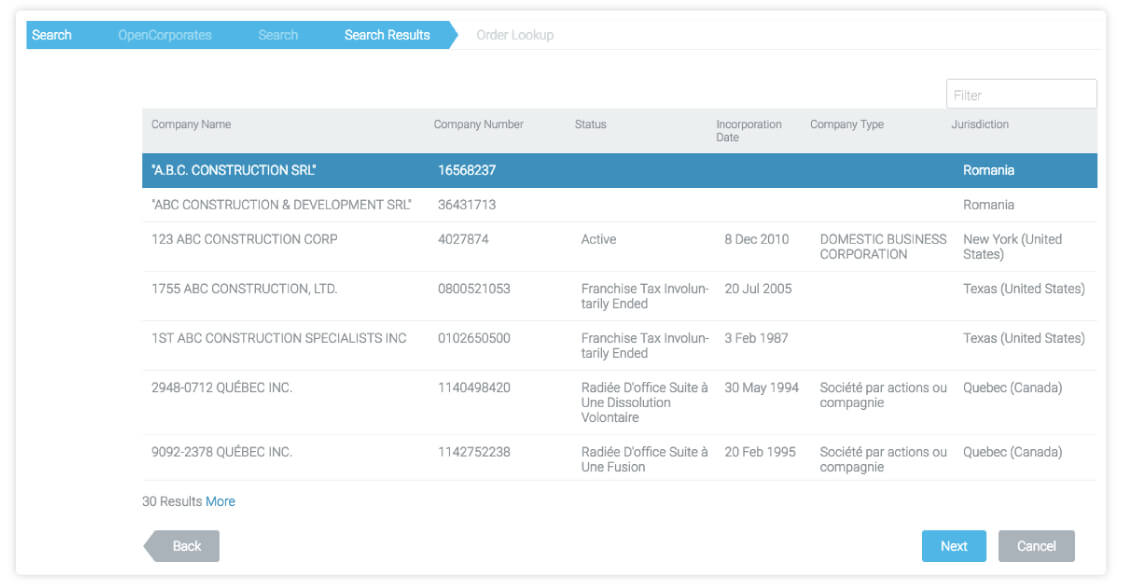The width and height of the screenshot is (1121, 584).
Task: Proceed with the Next button
Action: 954,546
